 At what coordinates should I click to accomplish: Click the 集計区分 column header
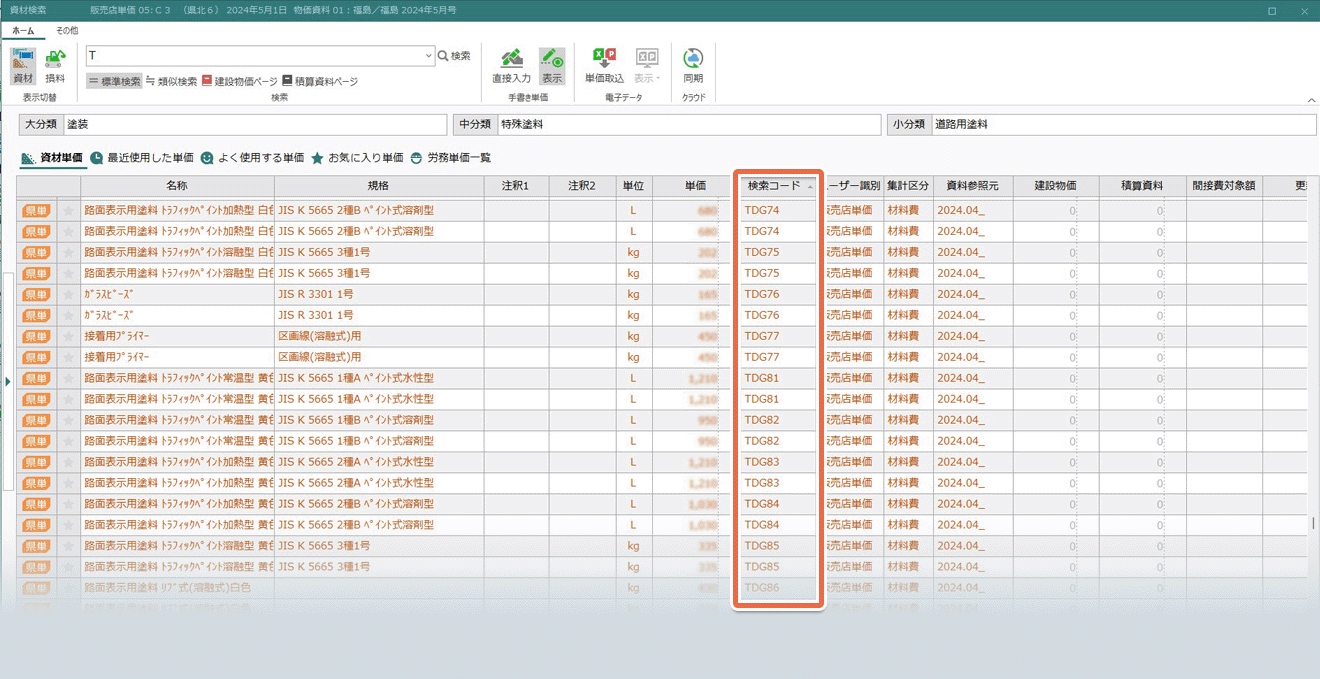pos(907,186)
